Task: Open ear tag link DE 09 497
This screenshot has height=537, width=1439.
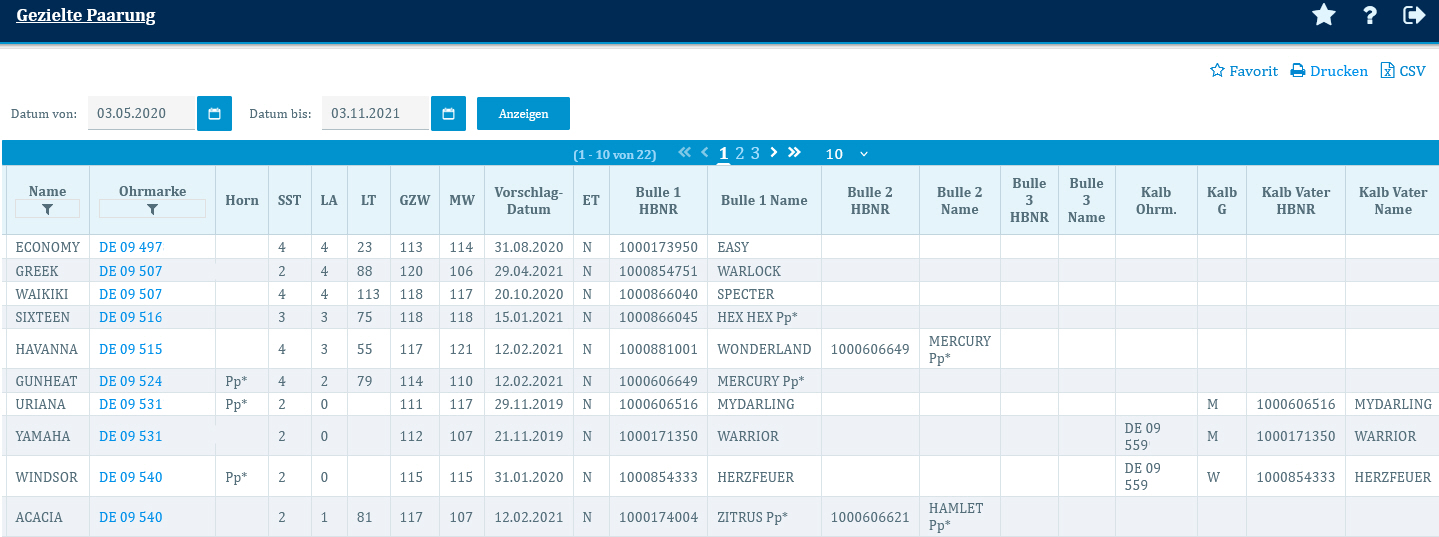Action: 130,247
